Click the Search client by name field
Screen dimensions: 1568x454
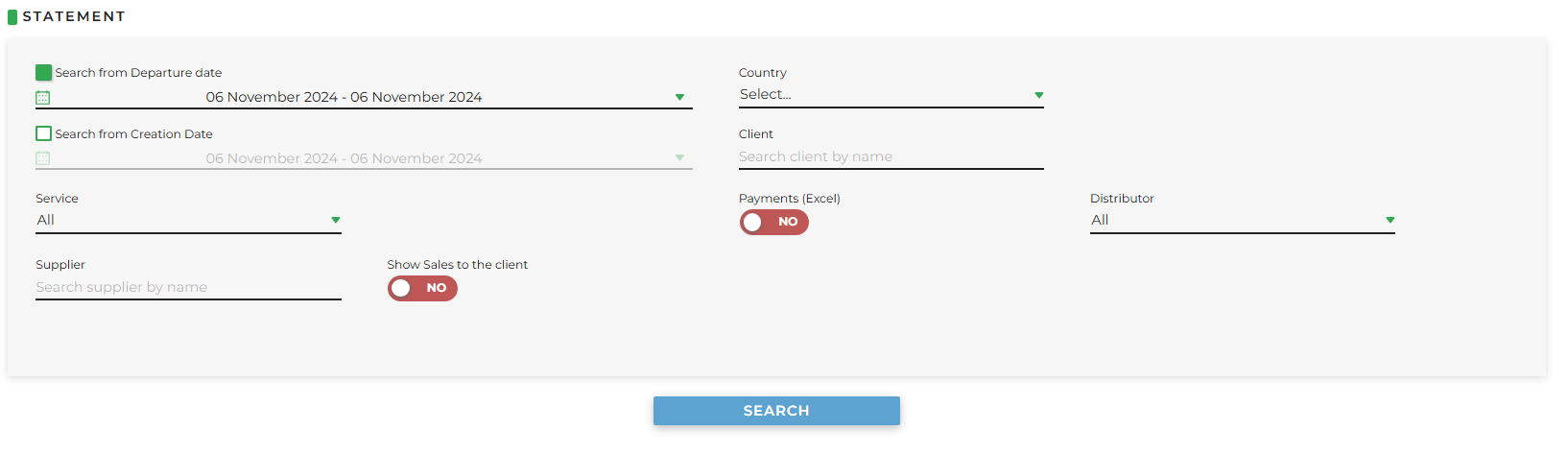click(891, 157)
